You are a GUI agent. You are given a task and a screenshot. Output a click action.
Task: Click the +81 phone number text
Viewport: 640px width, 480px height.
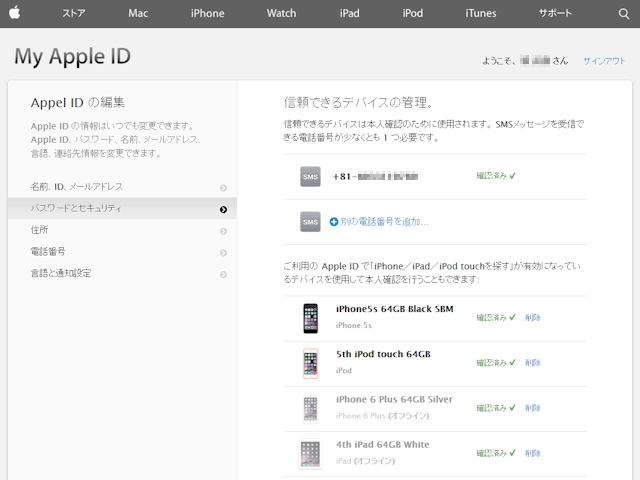375,177
